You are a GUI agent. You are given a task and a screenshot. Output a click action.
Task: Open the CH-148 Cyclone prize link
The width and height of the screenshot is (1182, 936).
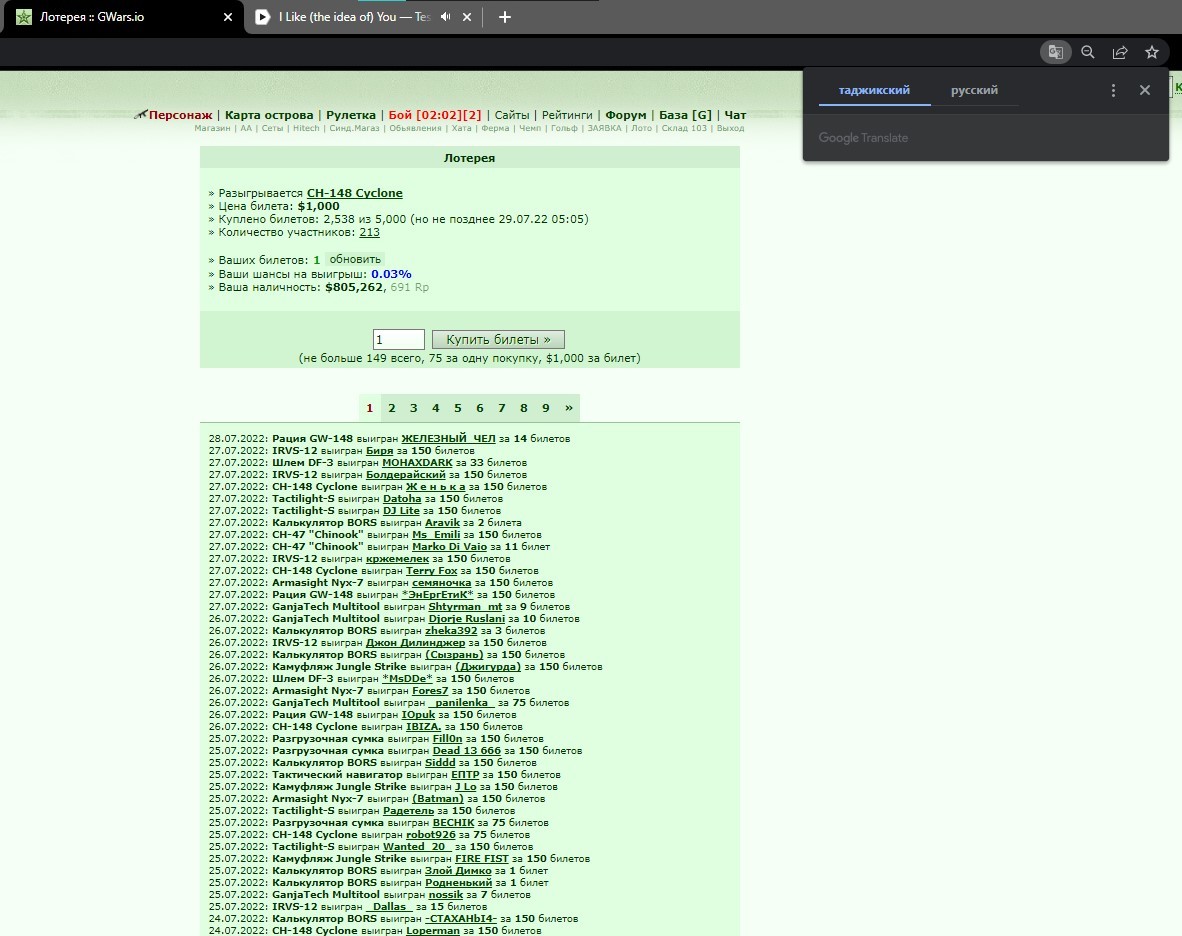(354, 193)
